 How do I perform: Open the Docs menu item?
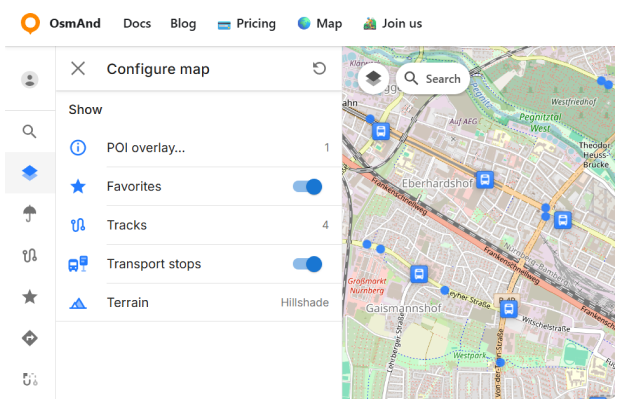(x=137, y=23)
